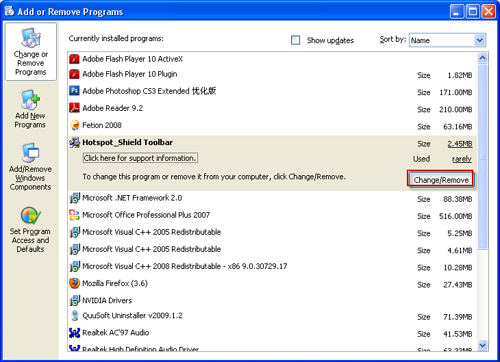Viewport: 500px width, 362px height.
Task: Select the Change or Remove Programs icon
Action: (x=31, y=37)
